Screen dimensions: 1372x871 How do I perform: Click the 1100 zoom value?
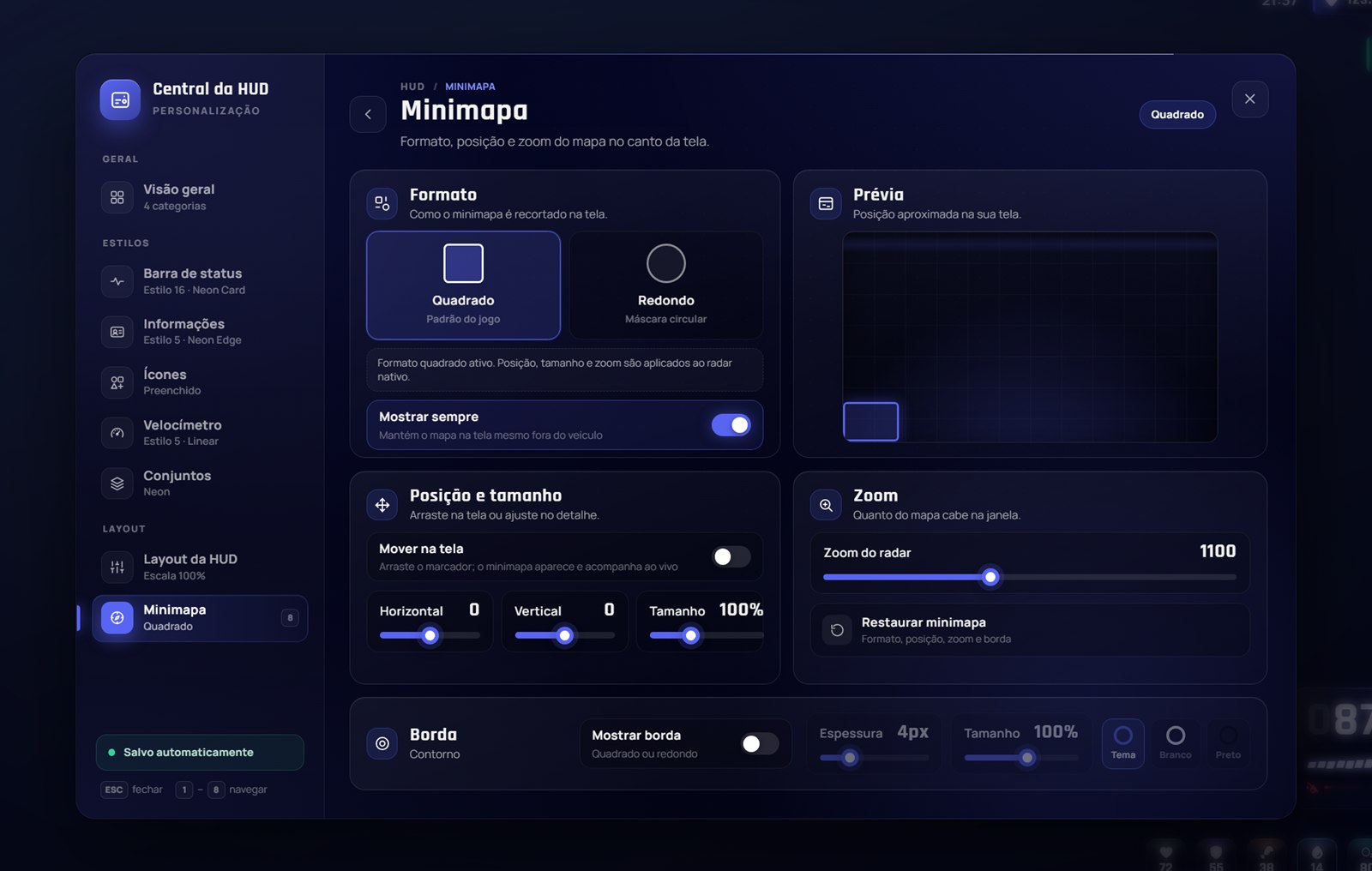coord(1218,551)
